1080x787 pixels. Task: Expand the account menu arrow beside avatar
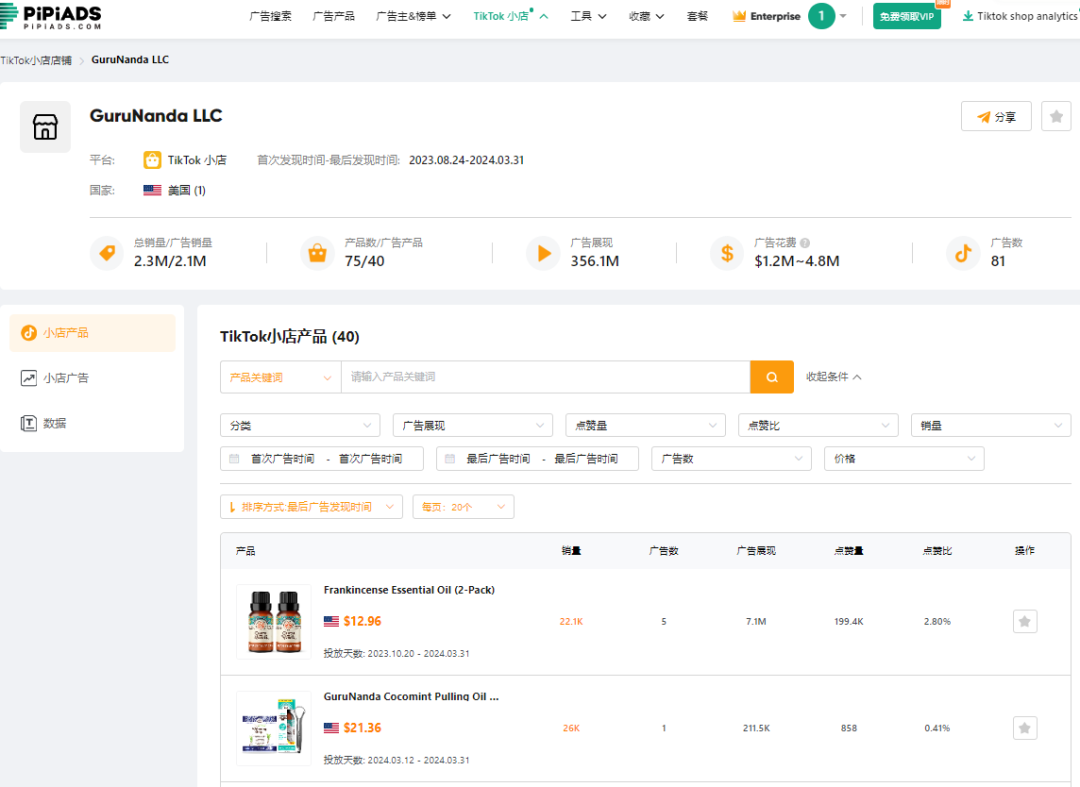coord(843,16)
